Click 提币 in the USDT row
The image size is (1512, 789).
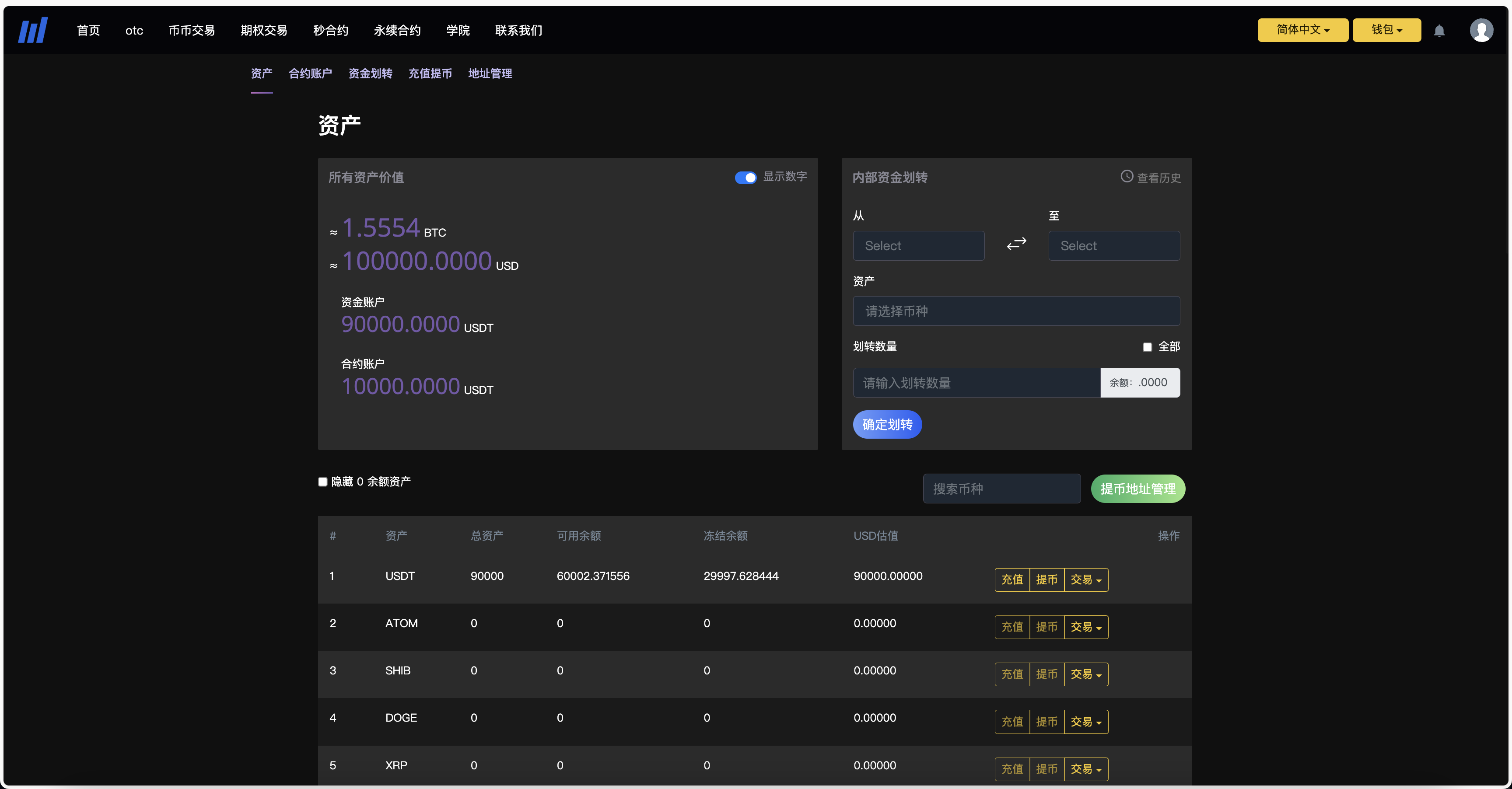1047,580
